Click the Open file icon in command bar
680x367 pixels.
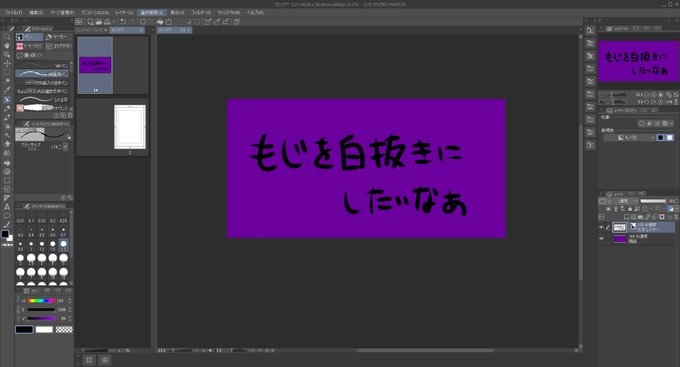click(x=98, y=21)
